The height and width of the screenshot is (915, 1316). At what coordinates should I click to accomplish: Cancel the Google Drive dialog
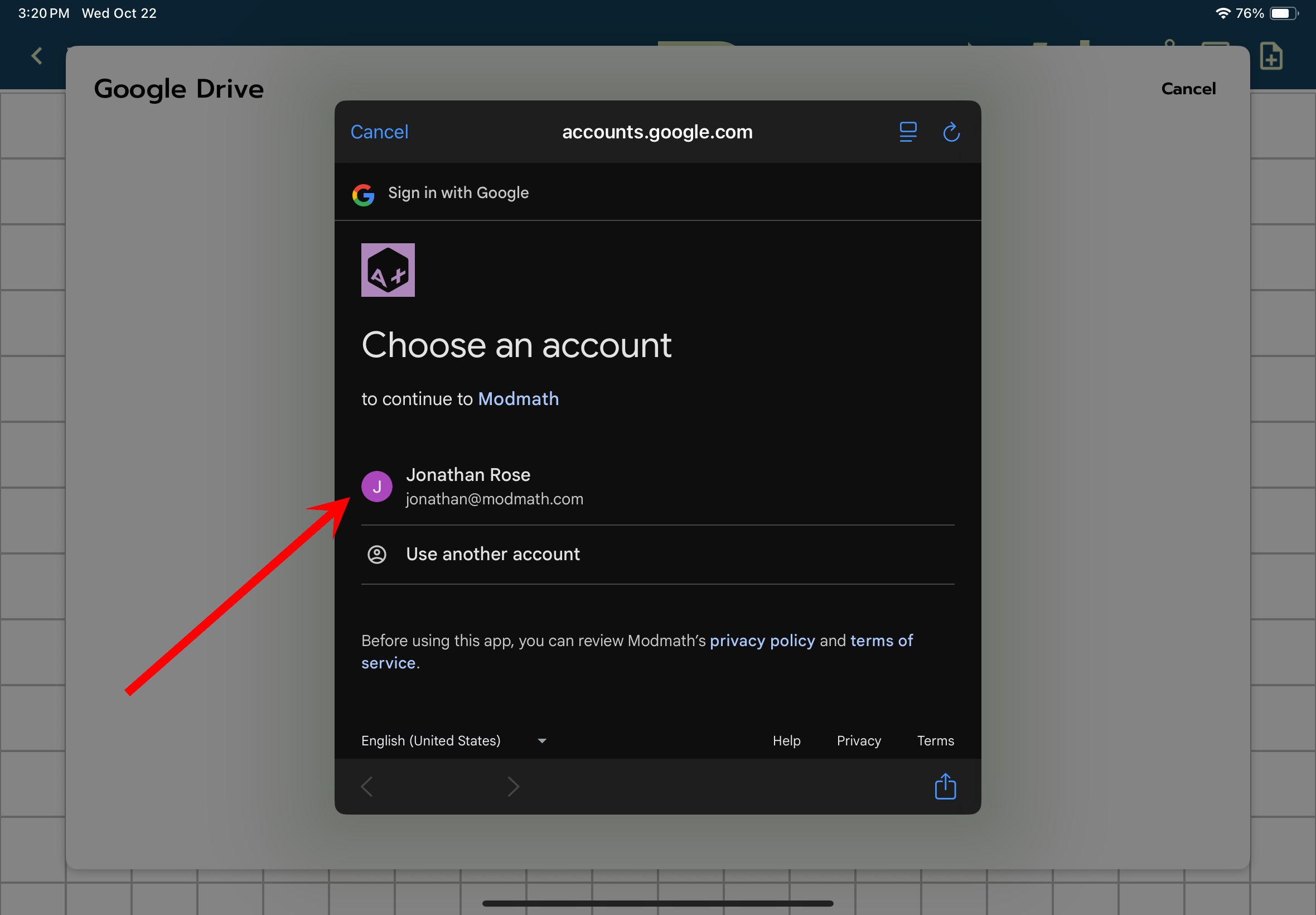pos(1188,89)
